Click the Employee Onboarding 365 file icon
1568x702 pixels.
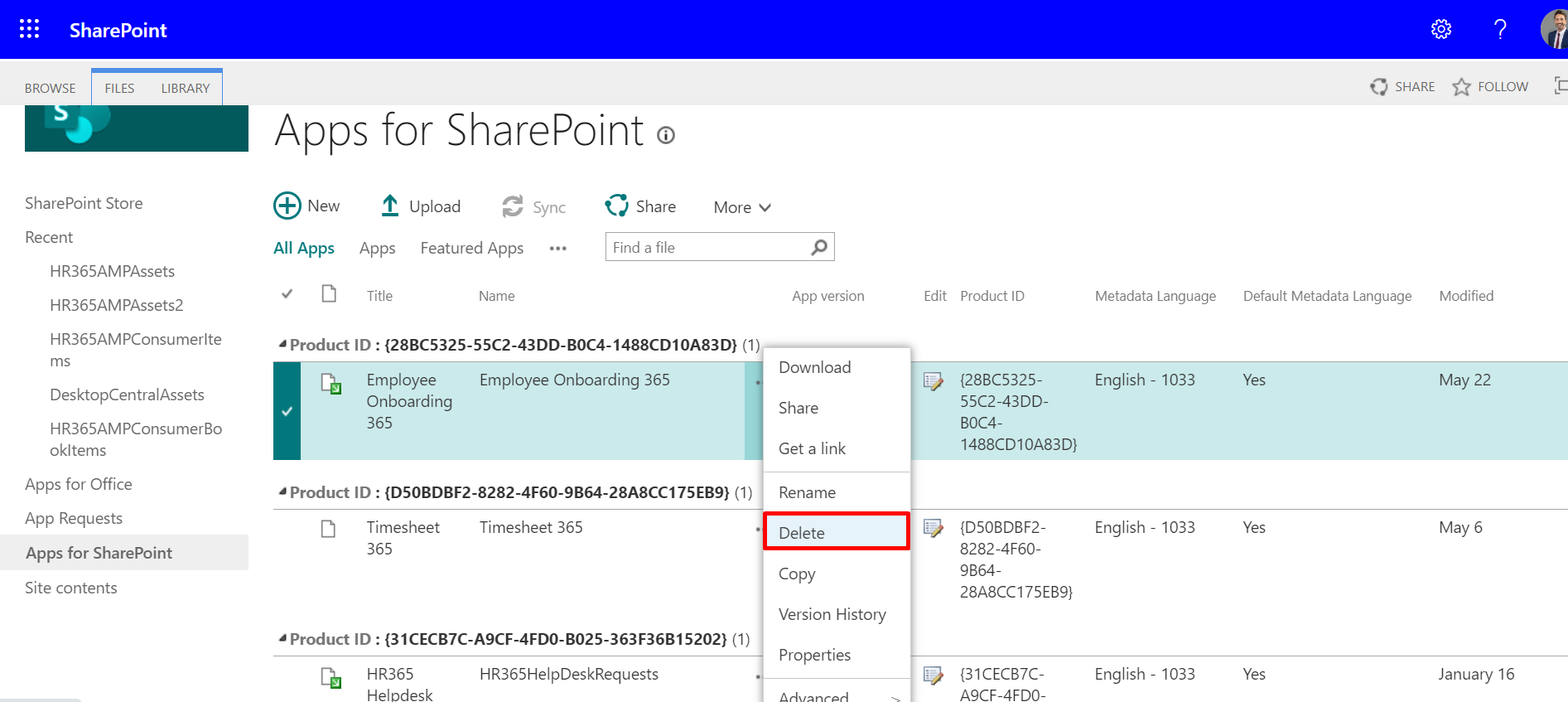(x=331, y=384)
